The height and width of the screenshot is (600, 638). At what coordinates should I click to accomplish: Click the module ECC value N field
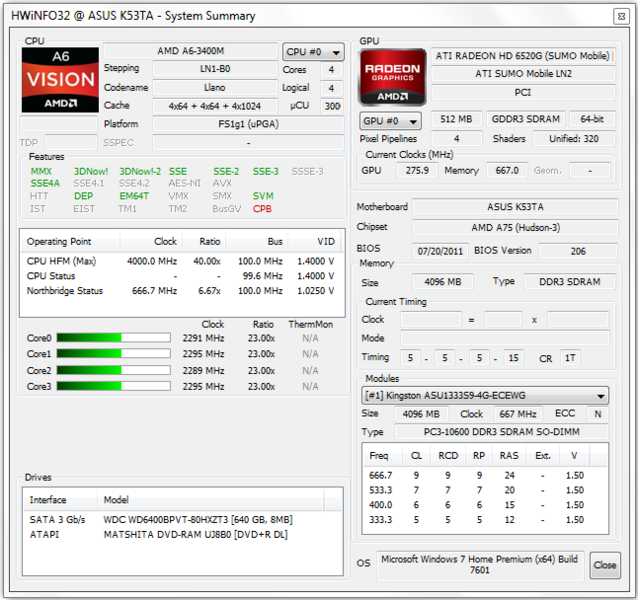[x=598, y=414]
